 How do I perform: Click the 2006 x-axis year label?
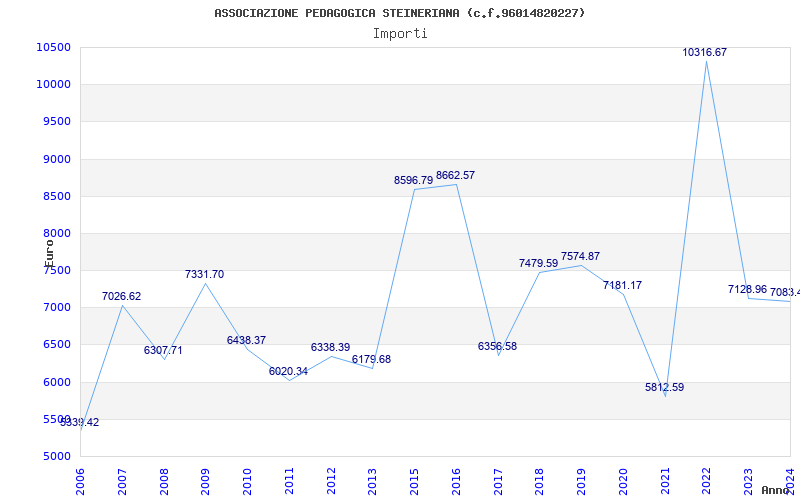pos(81,482)
